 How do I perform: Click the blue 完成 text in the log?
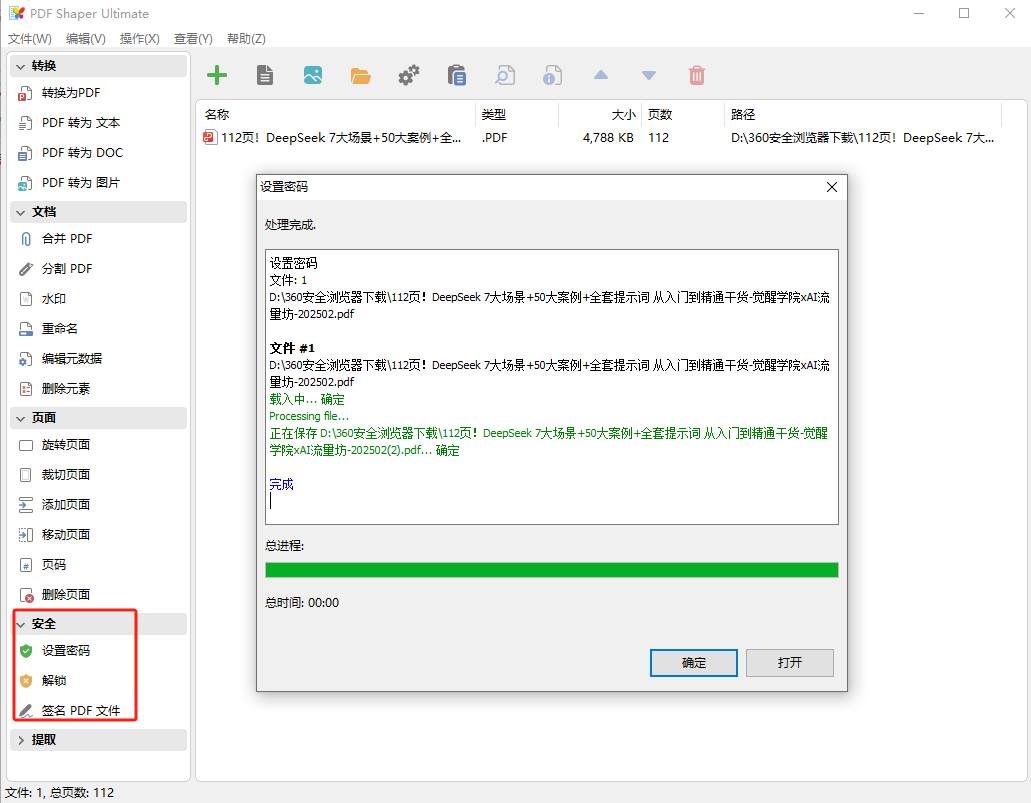[x=281, y=485]
